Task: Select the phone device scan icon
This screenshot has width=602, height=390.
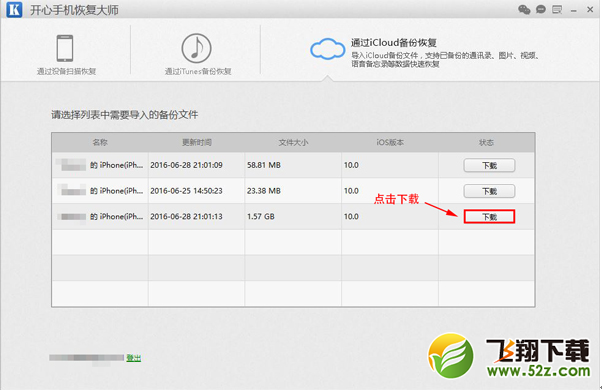Action: coord(65,48)
